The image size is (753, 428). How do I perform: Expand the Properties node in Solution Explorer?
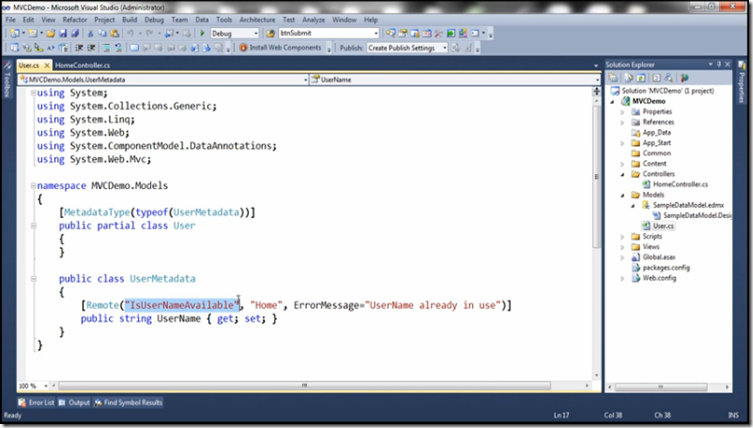(x=622, y=111)
